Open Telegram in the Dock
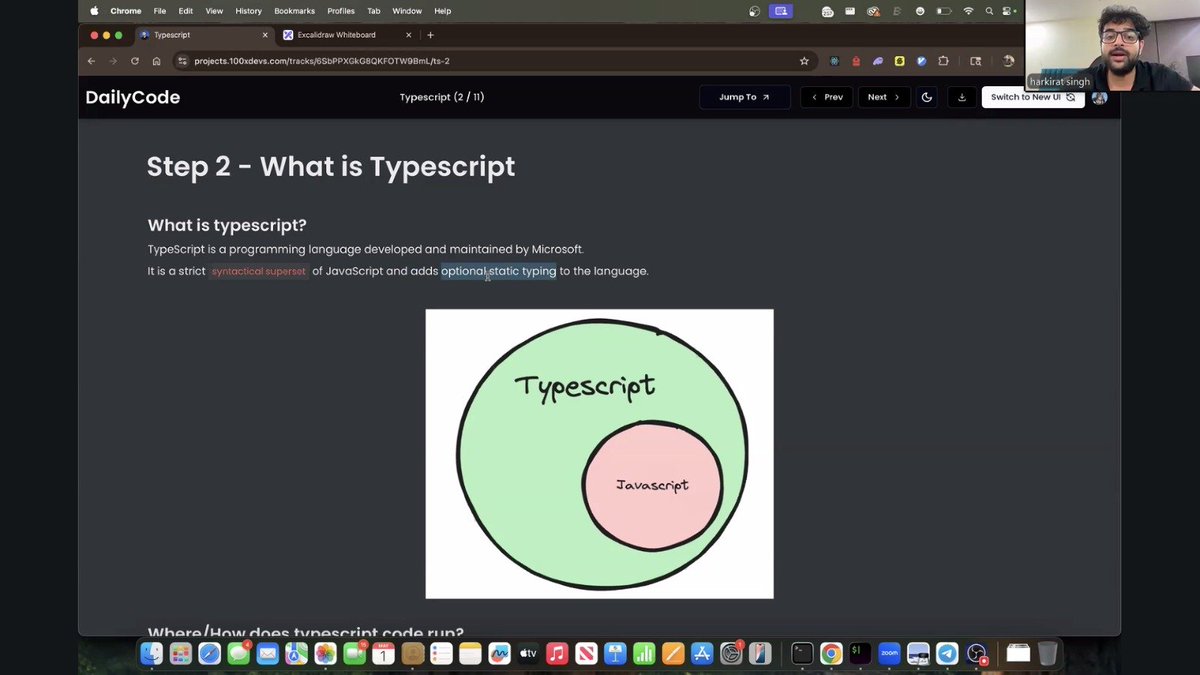 pyautogui.click(x=947, y=653)
